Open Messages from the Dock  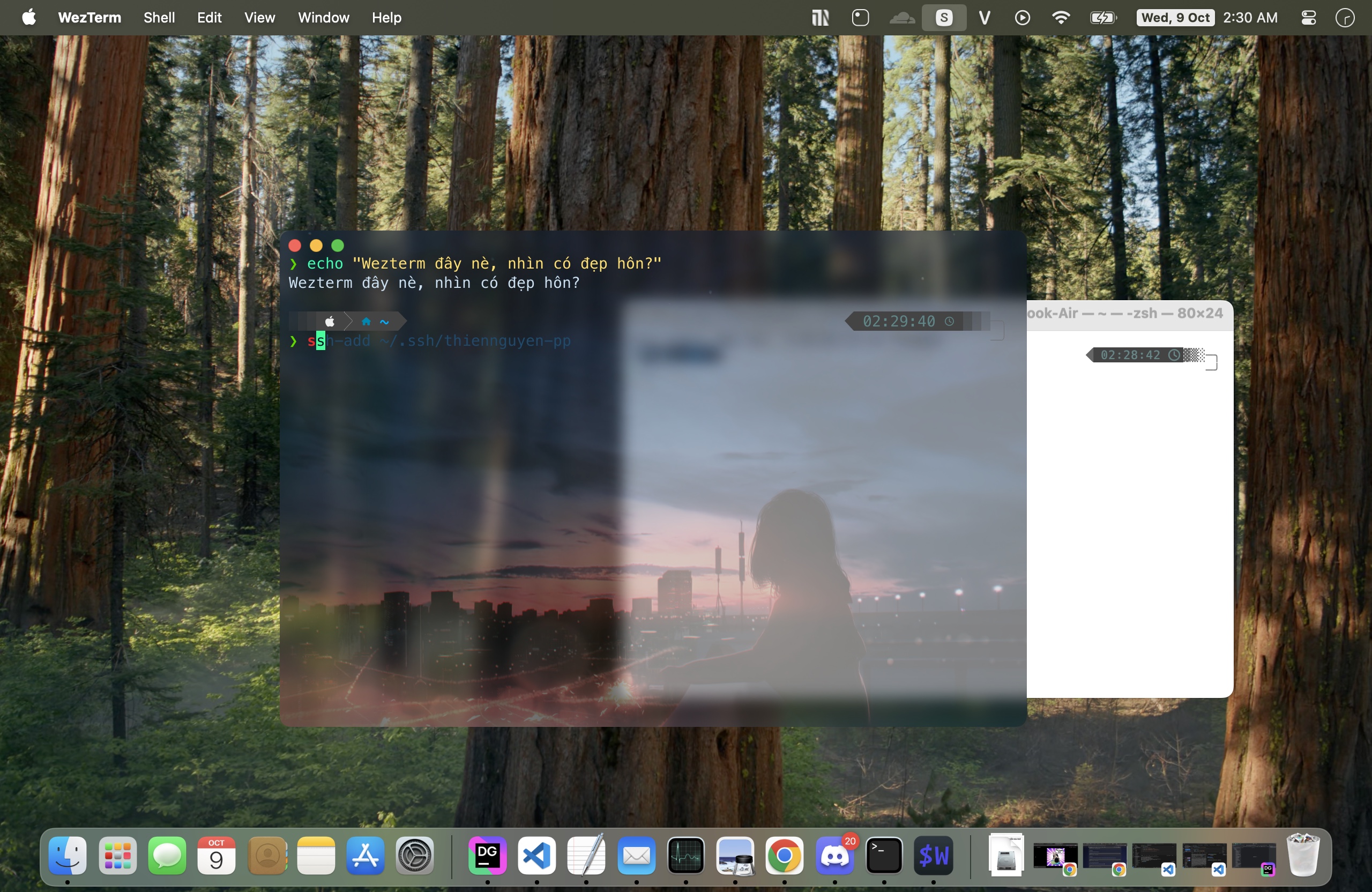[x=167, y=855]
